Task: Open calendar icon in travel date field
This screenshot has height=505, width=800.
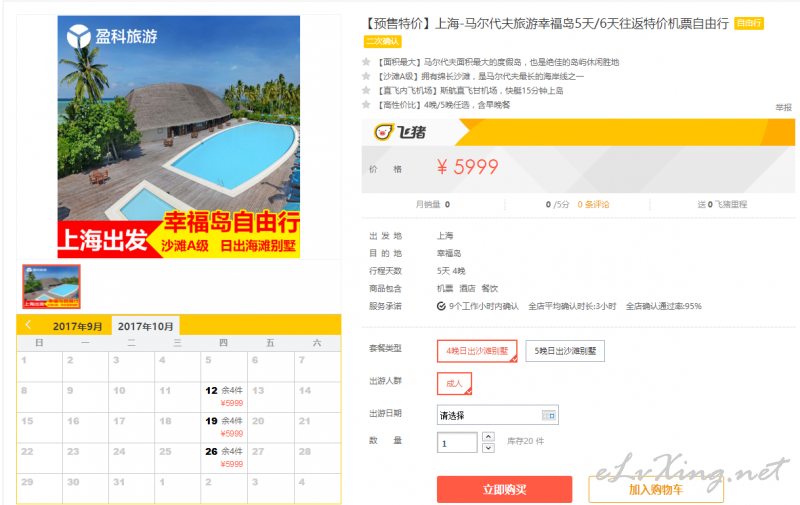Action: (x=548, y=416)
